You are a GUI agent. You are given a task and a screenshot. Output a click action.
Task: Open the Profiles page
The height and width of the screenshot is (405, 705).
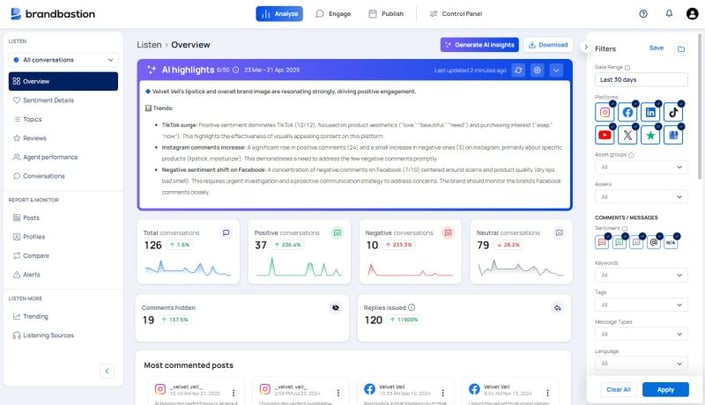29,236
